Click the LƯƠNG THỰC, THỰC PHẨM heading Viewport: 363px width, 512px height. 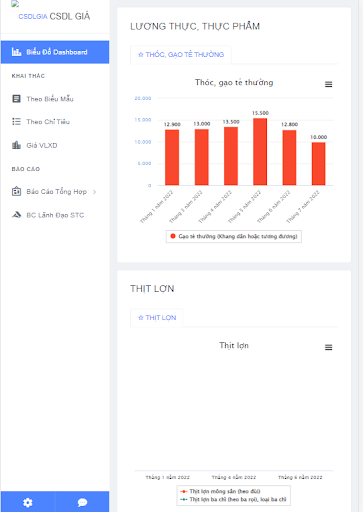click(x=195, y=26)
